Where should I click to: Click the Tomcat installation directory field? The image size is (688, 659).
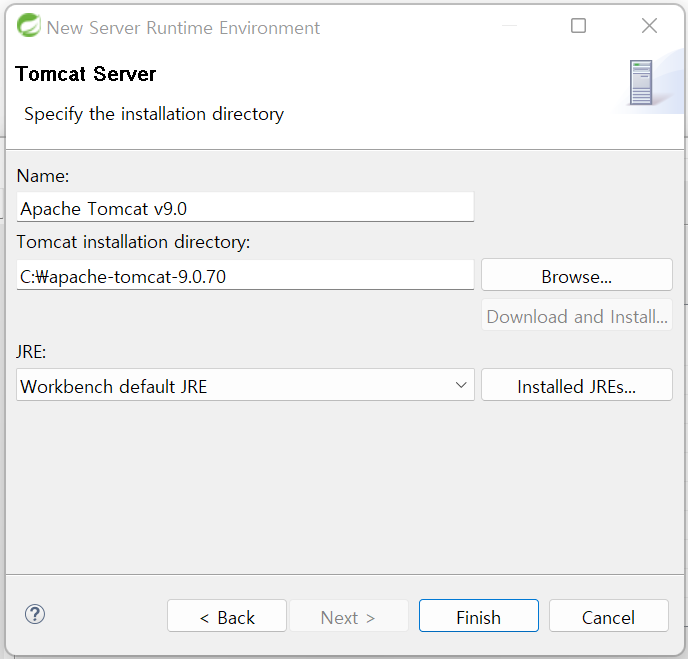(245, 275)
